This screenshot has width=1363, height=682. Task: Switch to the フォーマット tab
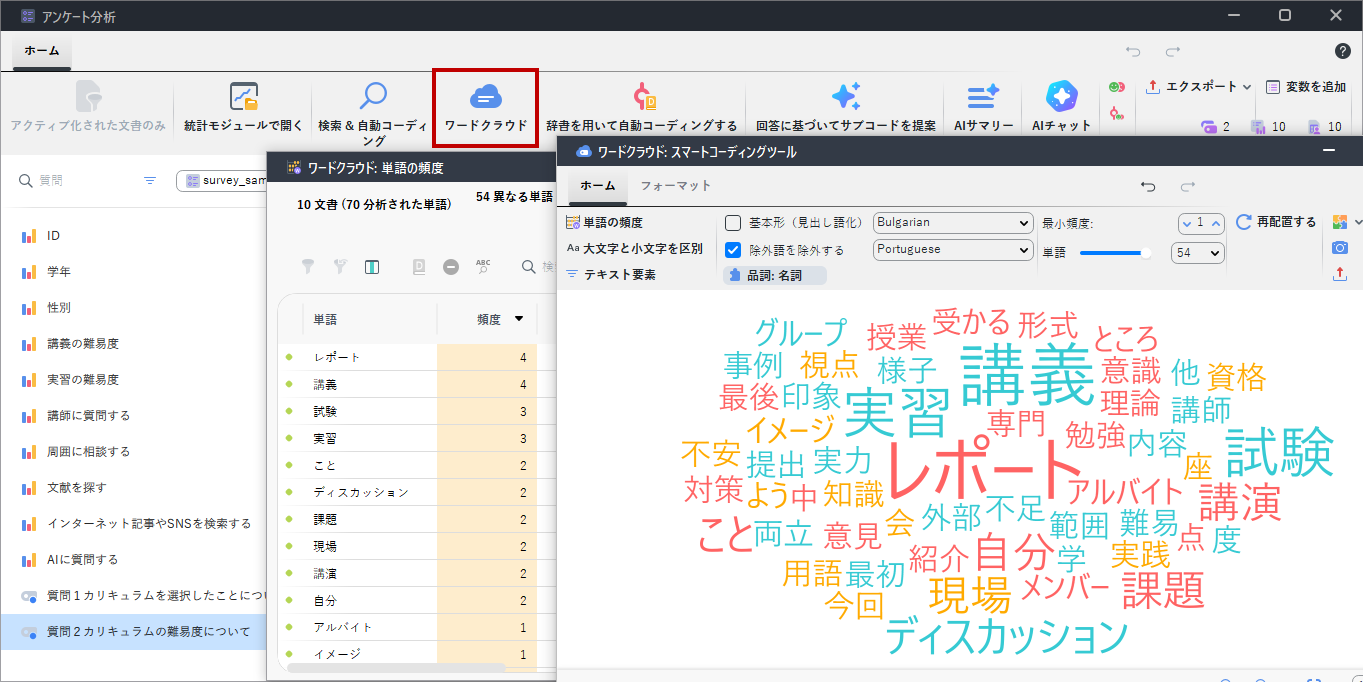point(675,186)
